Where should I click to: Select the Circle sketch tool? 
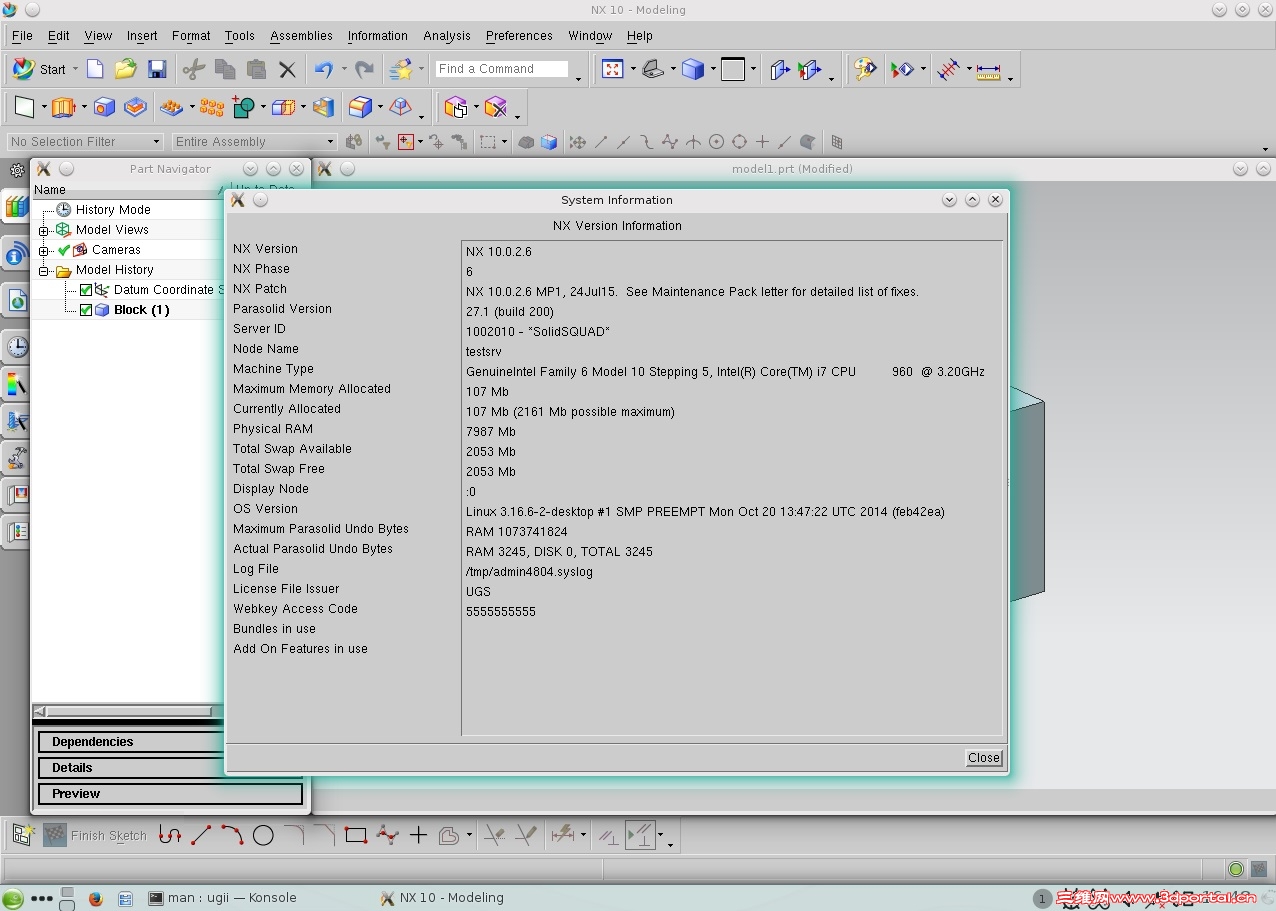[263, 835]
